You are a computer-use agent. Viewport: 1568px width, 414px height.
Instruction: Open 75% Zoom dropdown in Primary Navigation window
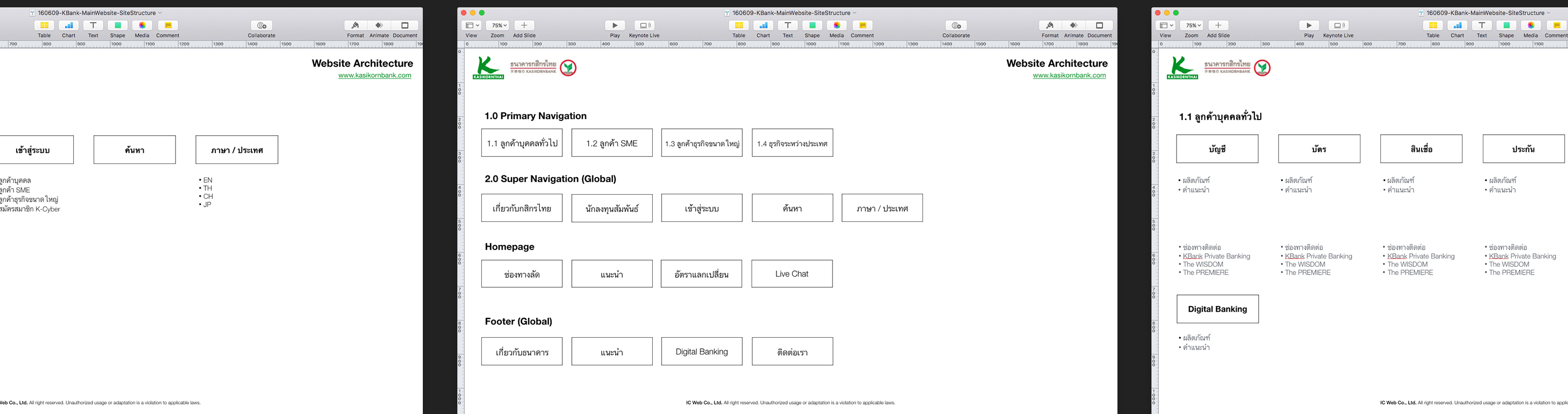[499, 26]
